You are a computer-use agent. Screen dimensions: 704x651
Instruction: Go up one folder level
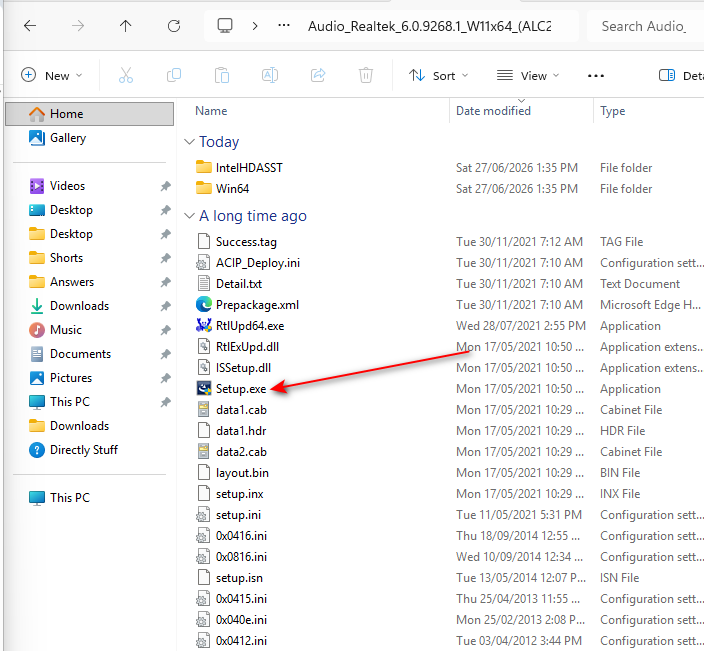coord(126,26)
